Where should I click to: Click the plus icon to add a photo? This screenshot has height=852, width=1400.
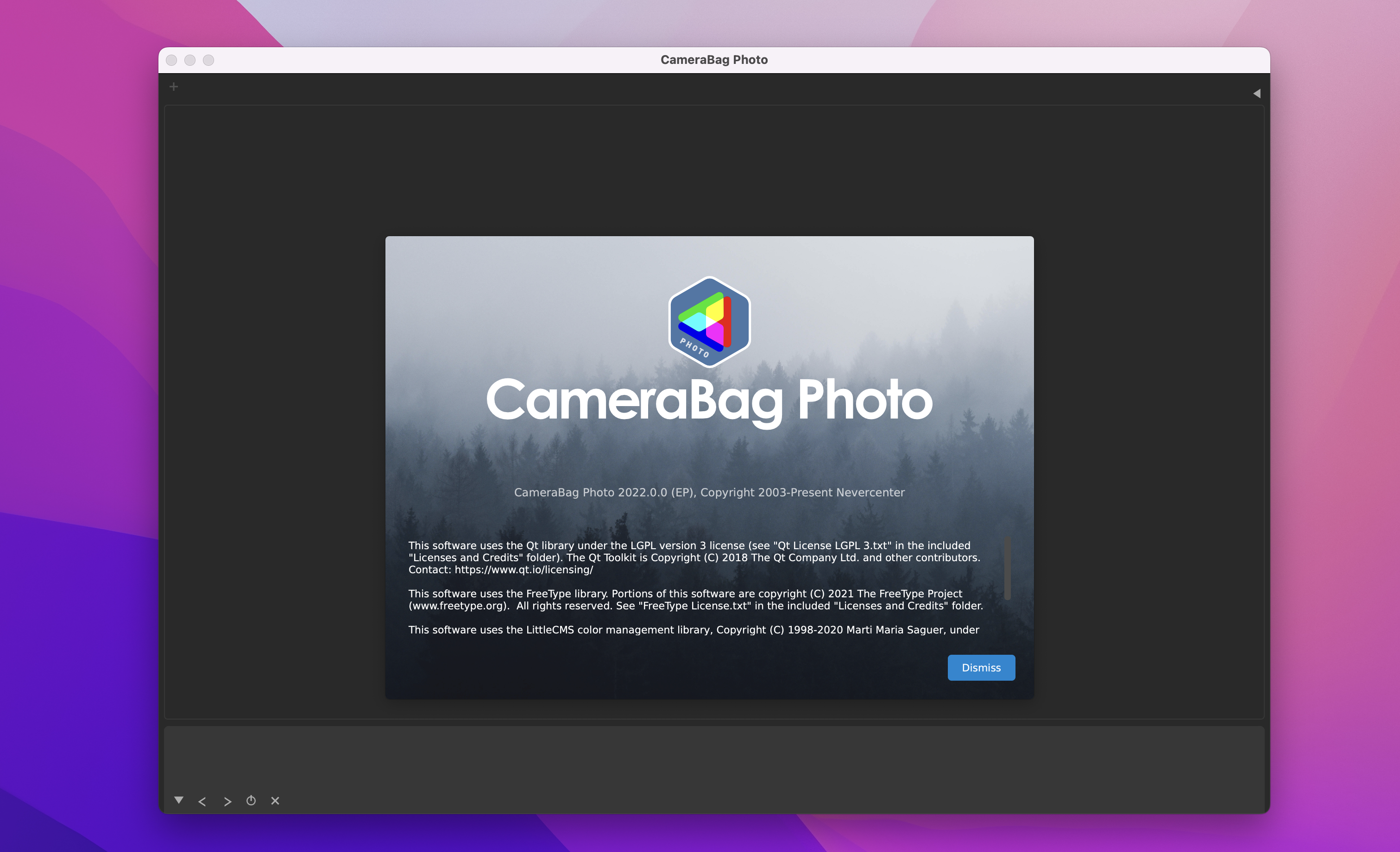[x=174, y=87]
